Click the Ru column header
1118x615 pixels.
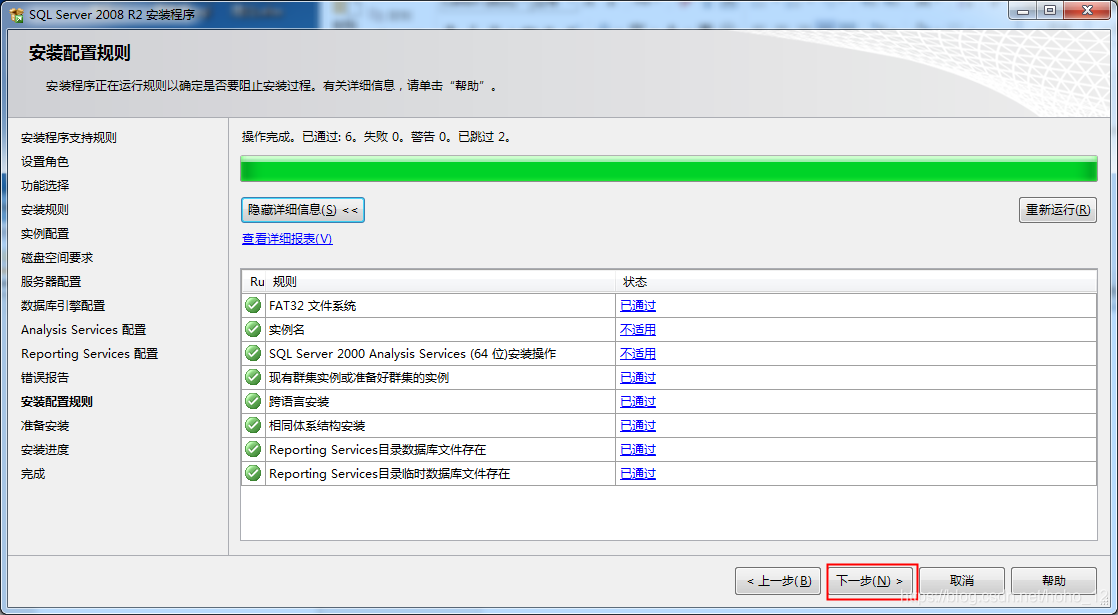[255, 281]
